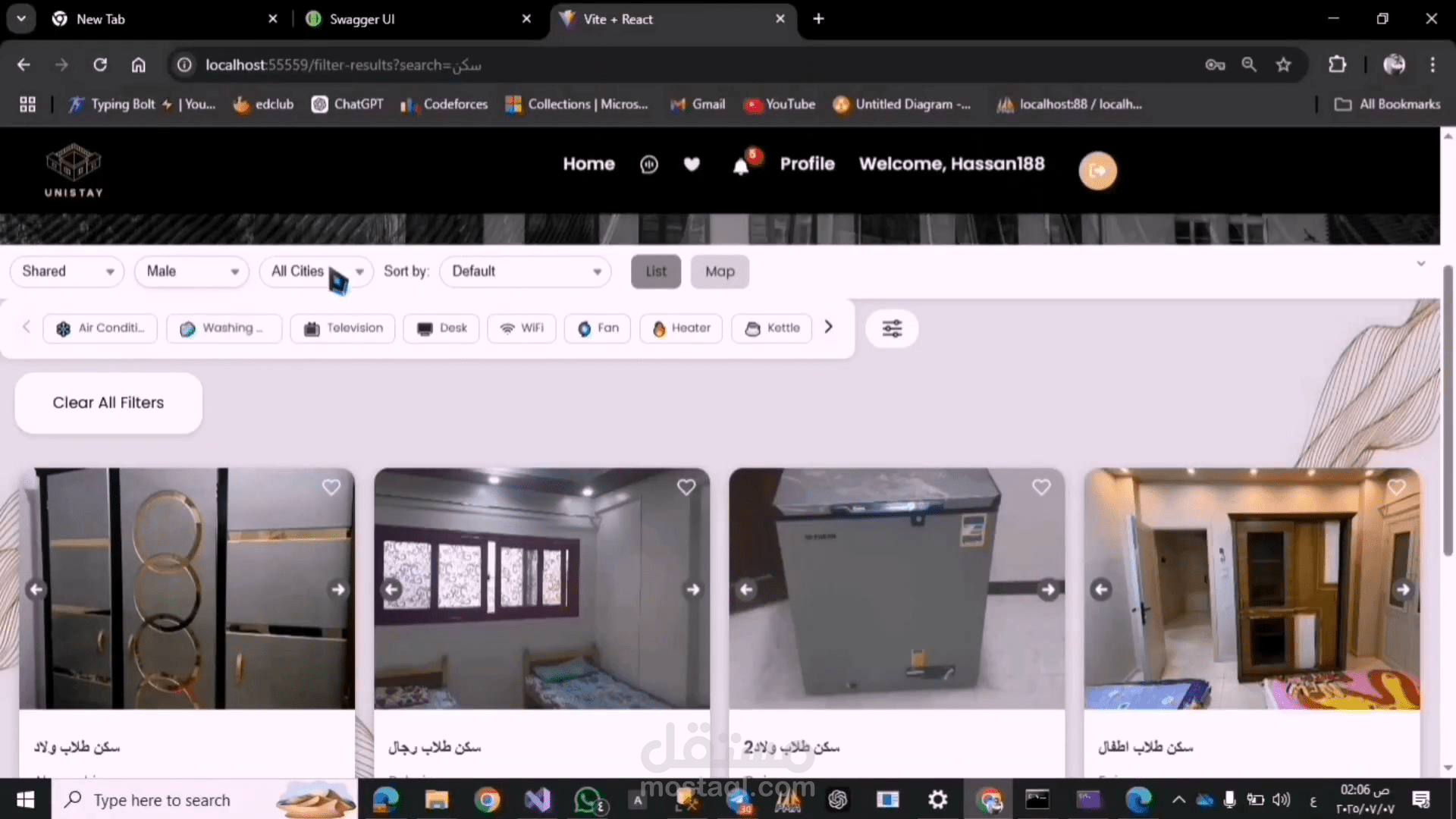Switch to the Map view tab
This screenshot has height=819, width=1456.
pos(720,271)
